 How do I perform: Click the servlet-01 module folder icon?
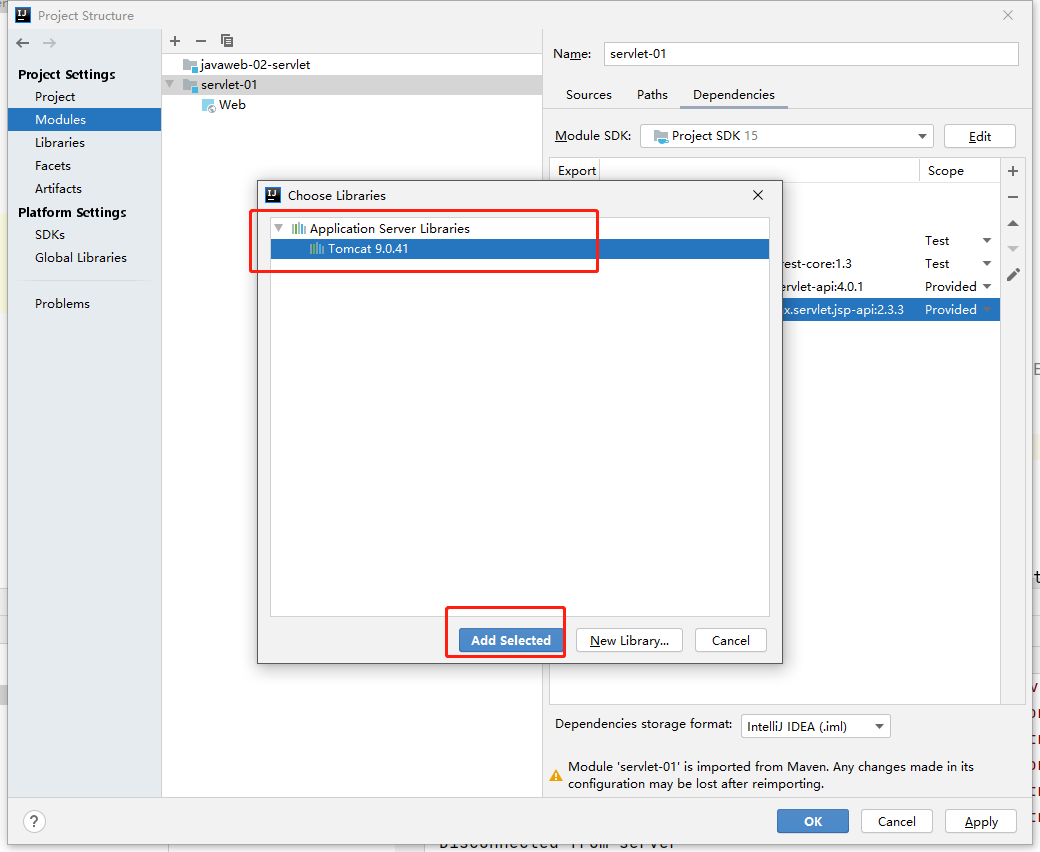(x=190, y=85)
